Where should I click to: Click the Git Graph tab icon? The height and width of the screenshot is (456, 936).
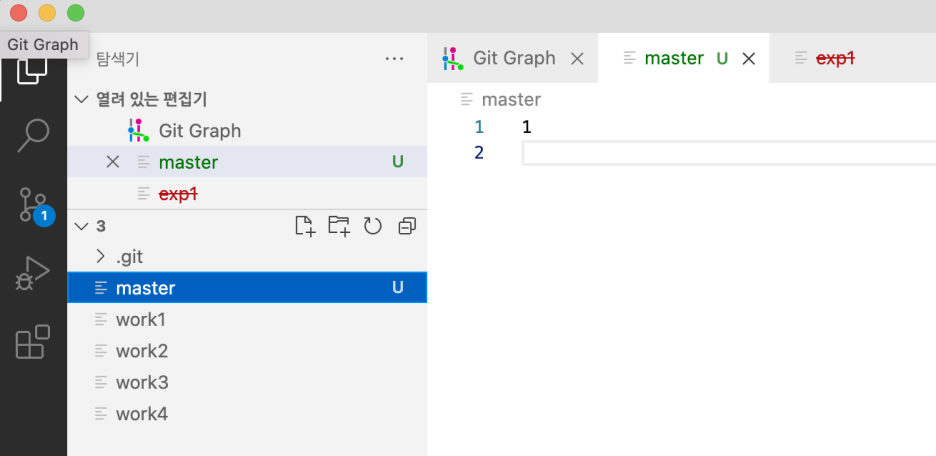point(452,58)
